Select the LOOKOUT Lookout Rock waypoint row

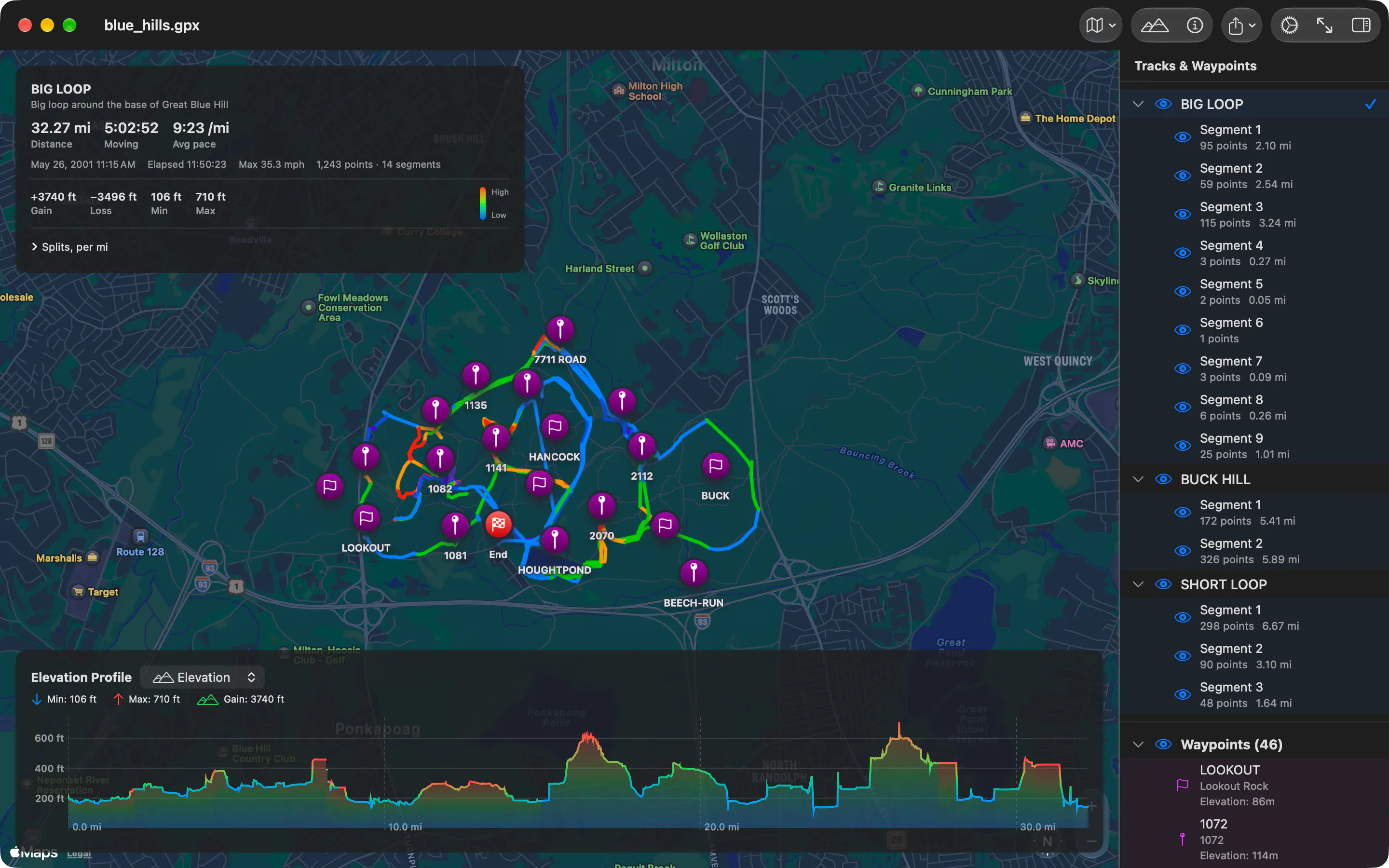pos(1254,786)
